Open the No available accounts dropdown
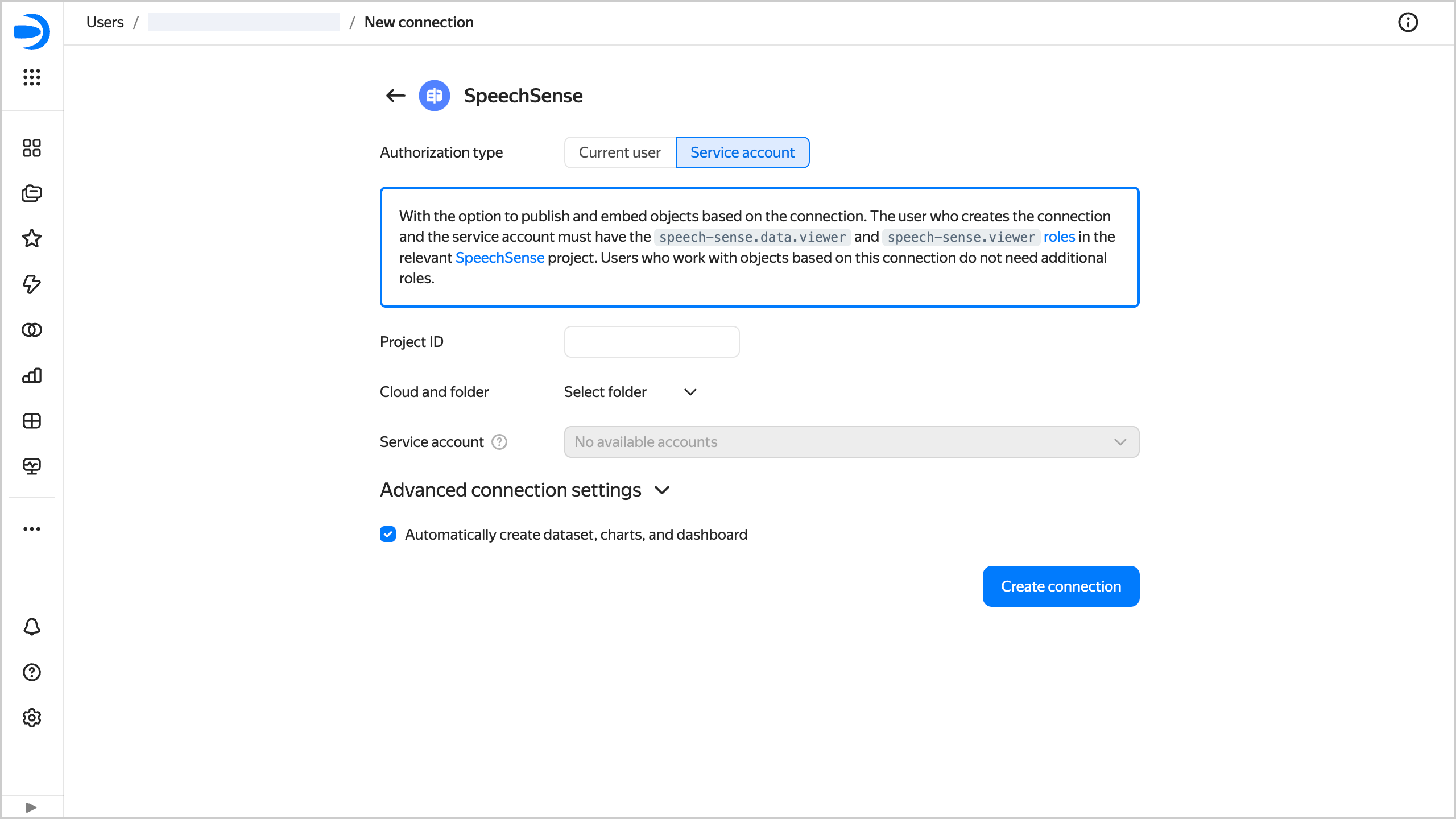The height and width of the screenshot is (819, 1456). [851, 442]
